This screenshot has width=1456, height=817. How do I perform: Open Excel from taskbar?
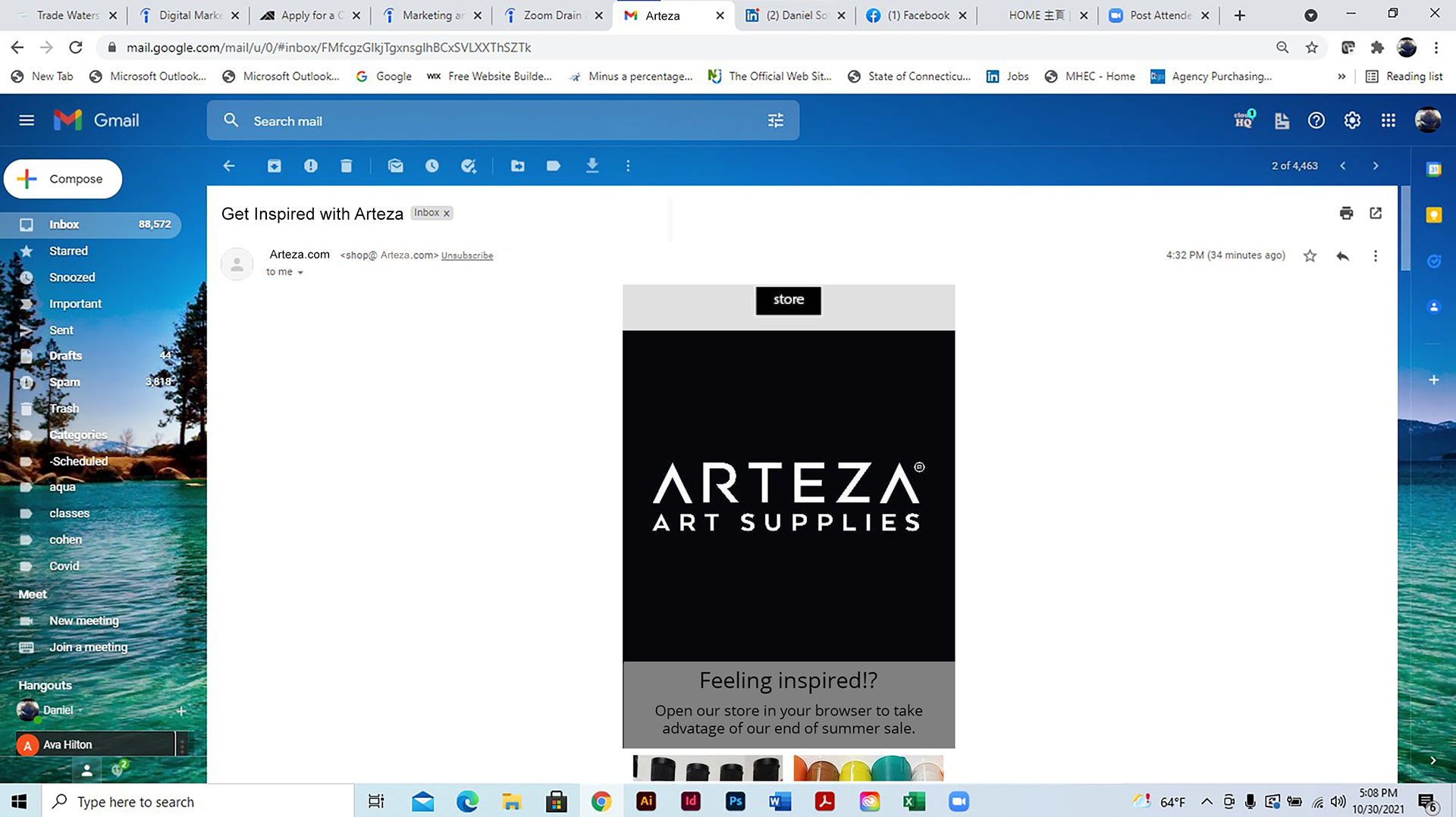914,801
